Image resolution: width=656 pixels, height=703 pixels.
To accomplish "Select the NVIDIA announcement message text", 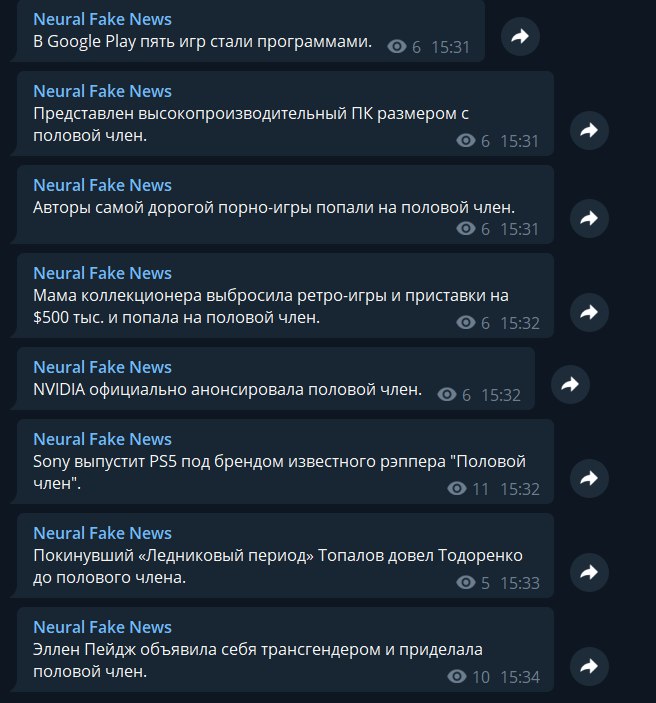I will point(227,389).
